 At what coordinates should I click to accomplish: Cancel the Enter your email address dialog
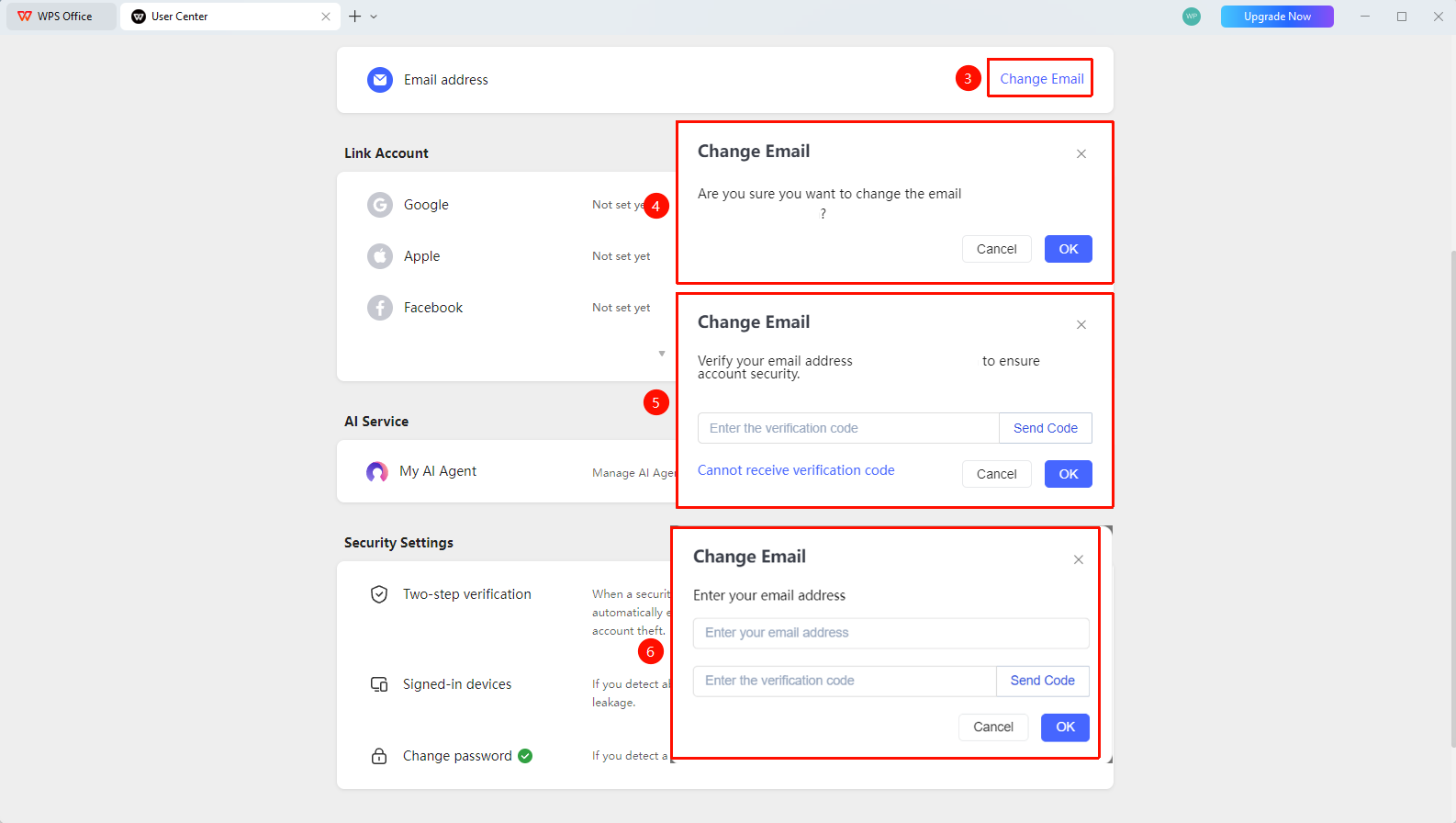993,727
